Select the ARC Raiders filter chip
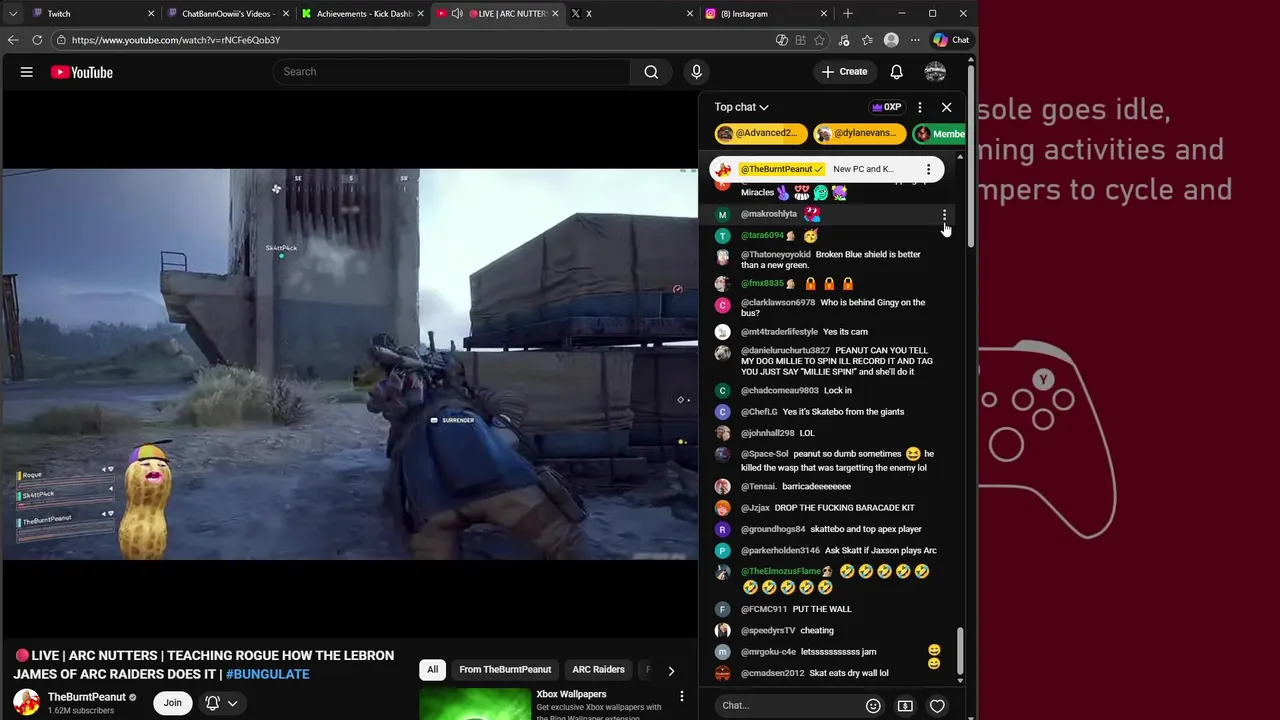The image size is (1280, 720). point(598,670)
